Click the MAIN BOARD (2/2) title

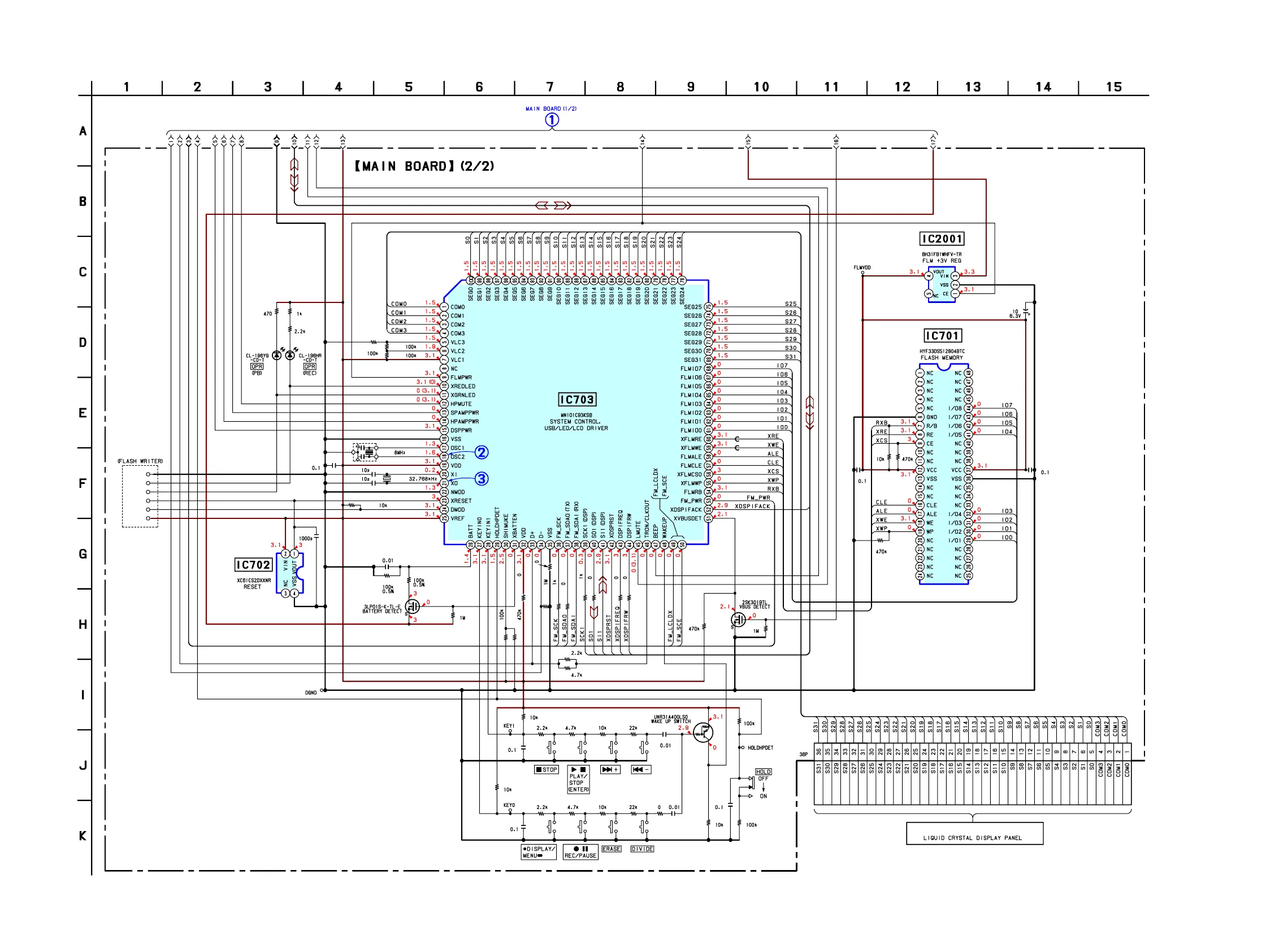click(423, 167)
